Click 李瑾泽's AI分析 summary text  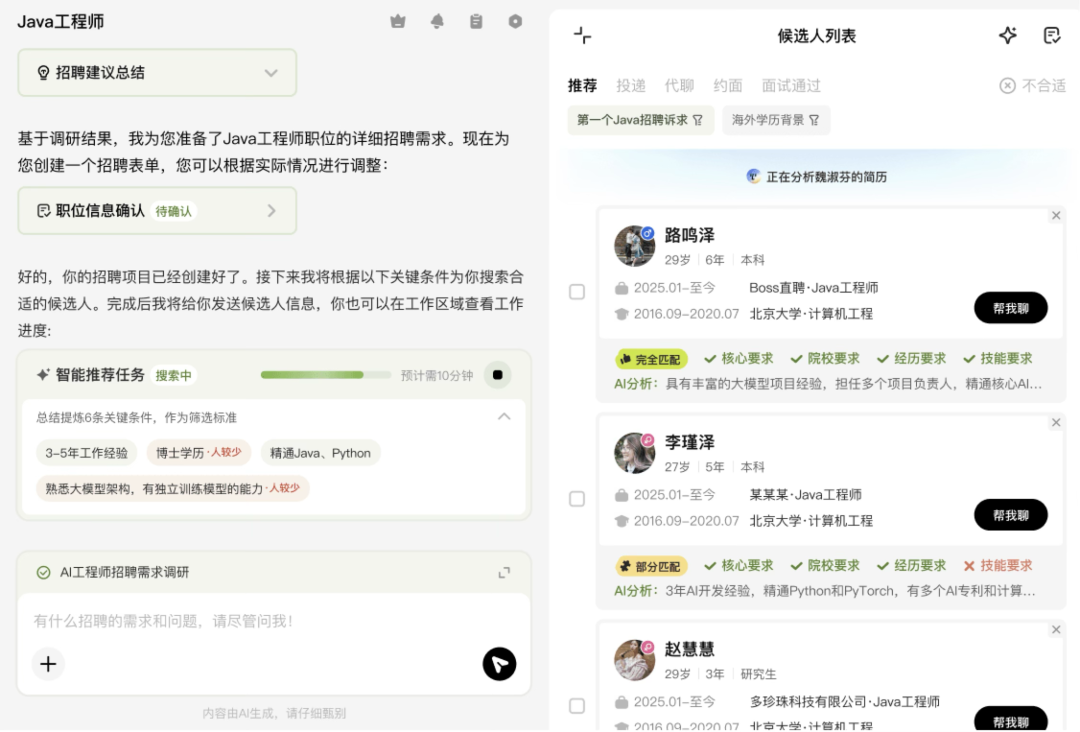pos(824,591)
